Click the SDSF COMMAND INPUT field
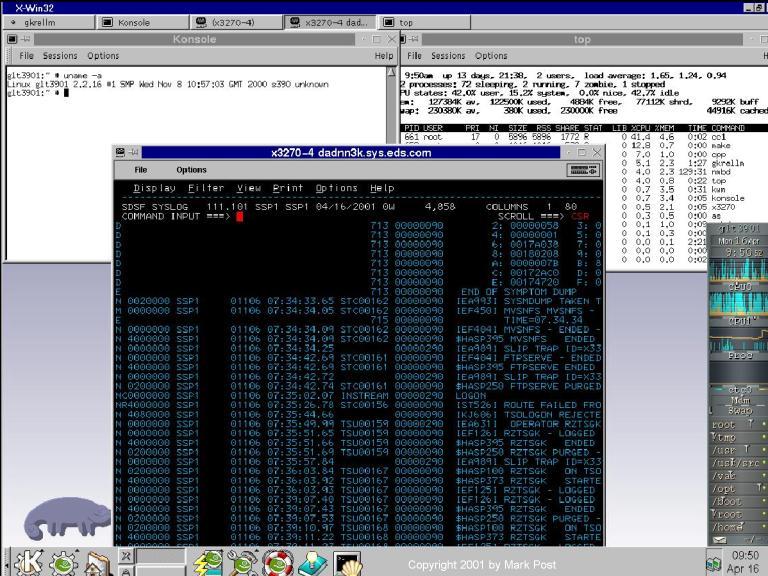The width and height of the screenshot is (768, 576). tap(240, 216)
